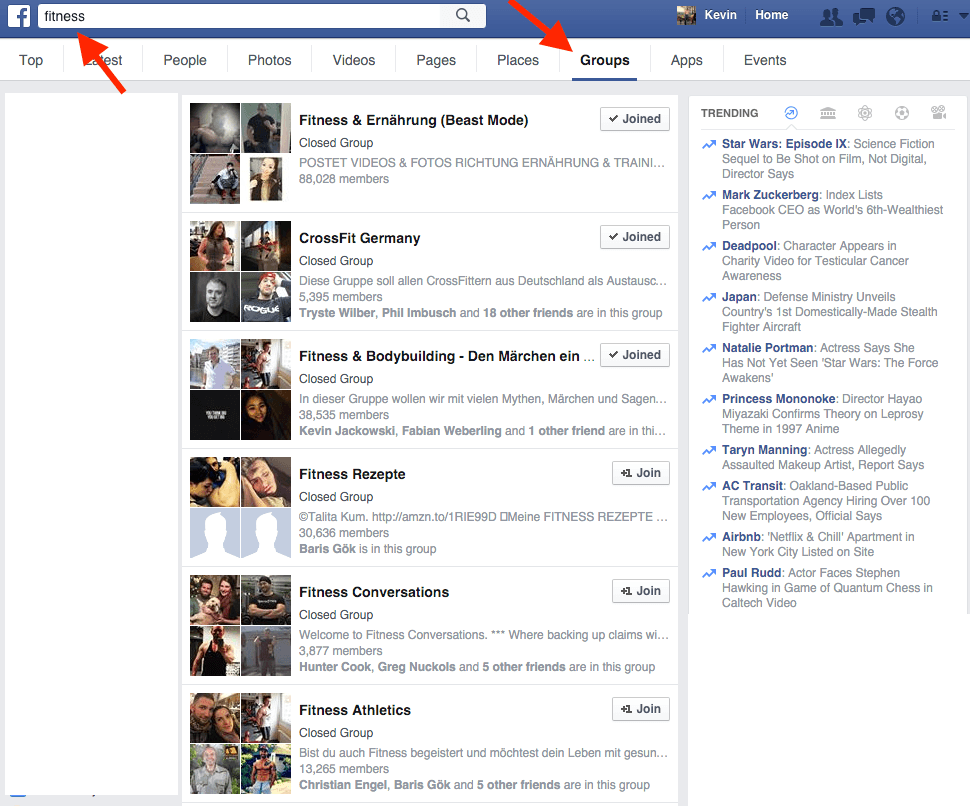Join the Fitness Rezepte group
970x806 pixels.
pos(641,473)
